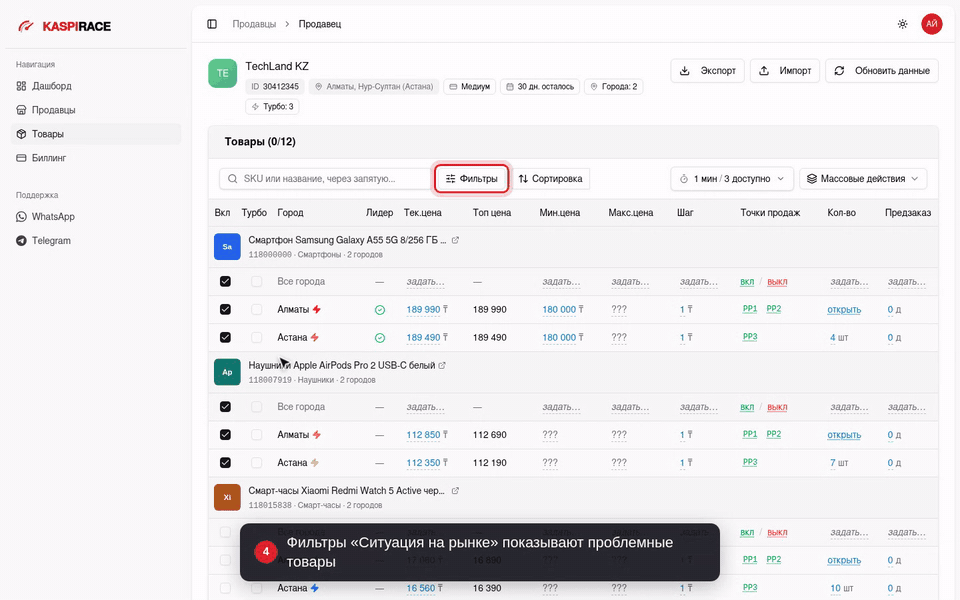960x600 pixels.
Task: Uncheck Вкл for AirPods Астана row
Action: coord(225,463)
